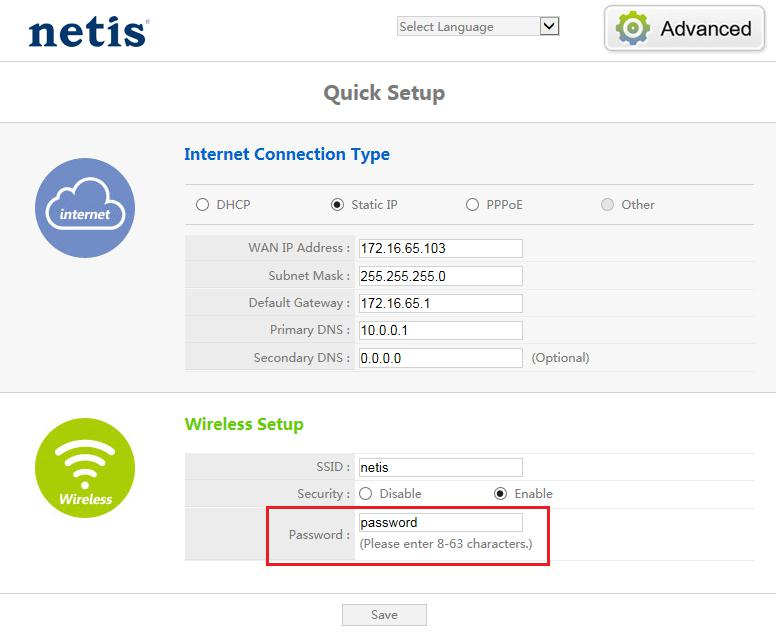This screenshot has width=776, height=632.
Task: Save the Quick Setup settings
Action: click(384, 615)
